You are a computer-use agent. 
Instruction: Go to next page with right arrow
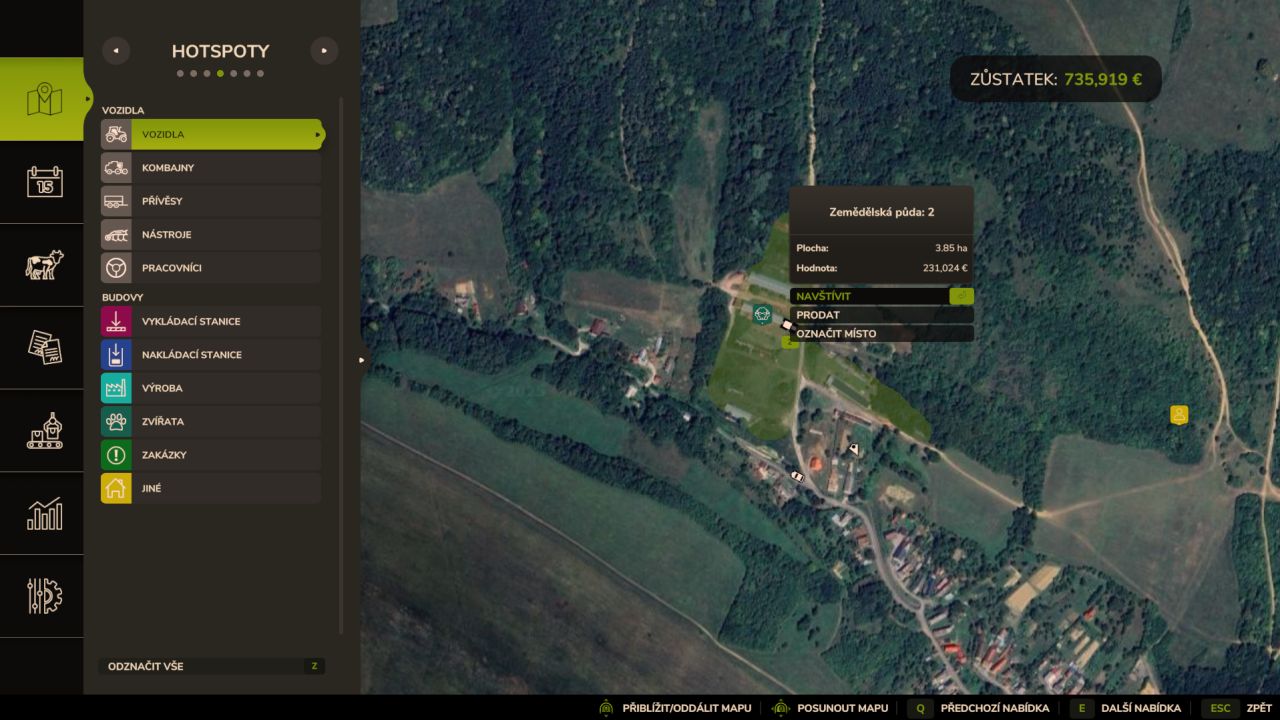click(x=324, y=51)
